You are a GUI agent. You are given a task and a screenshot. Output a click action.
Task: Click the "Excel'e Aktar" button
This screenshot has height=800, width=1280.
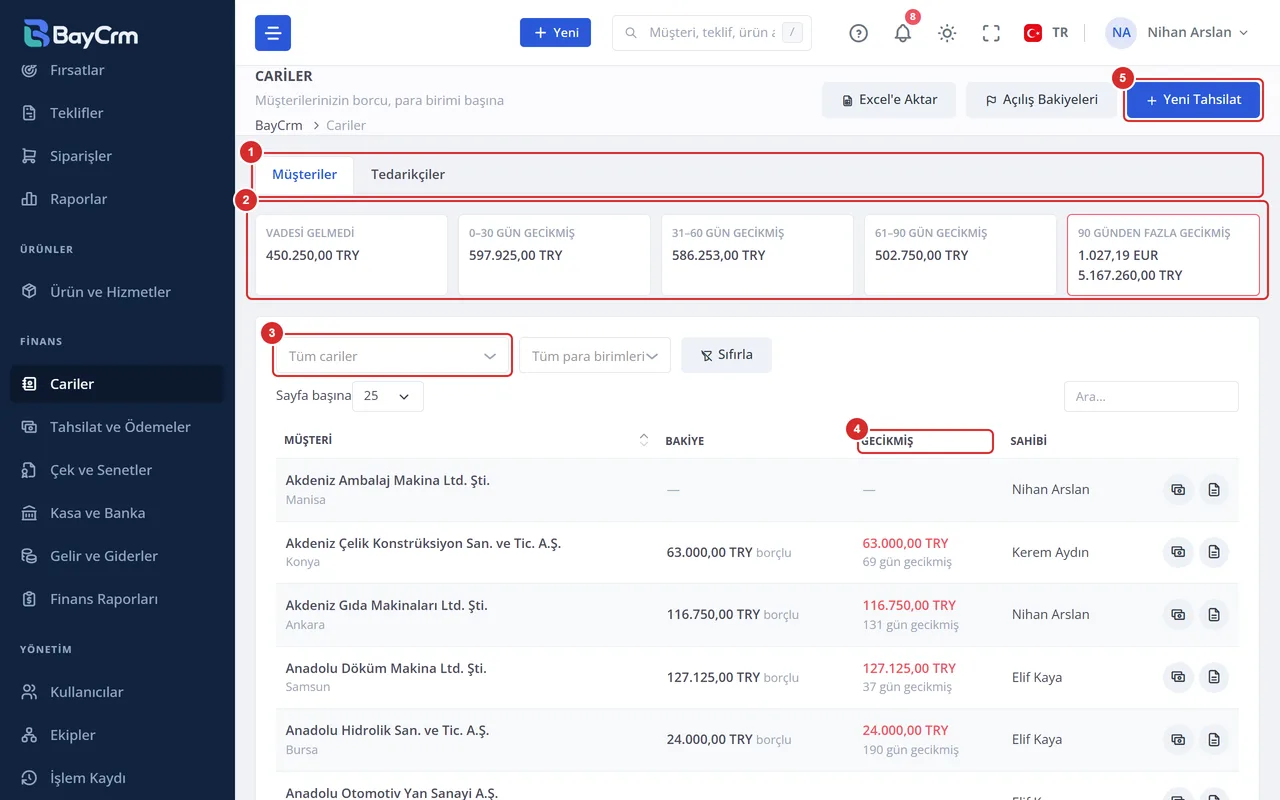pyautogui.click(x=889, y=100)
